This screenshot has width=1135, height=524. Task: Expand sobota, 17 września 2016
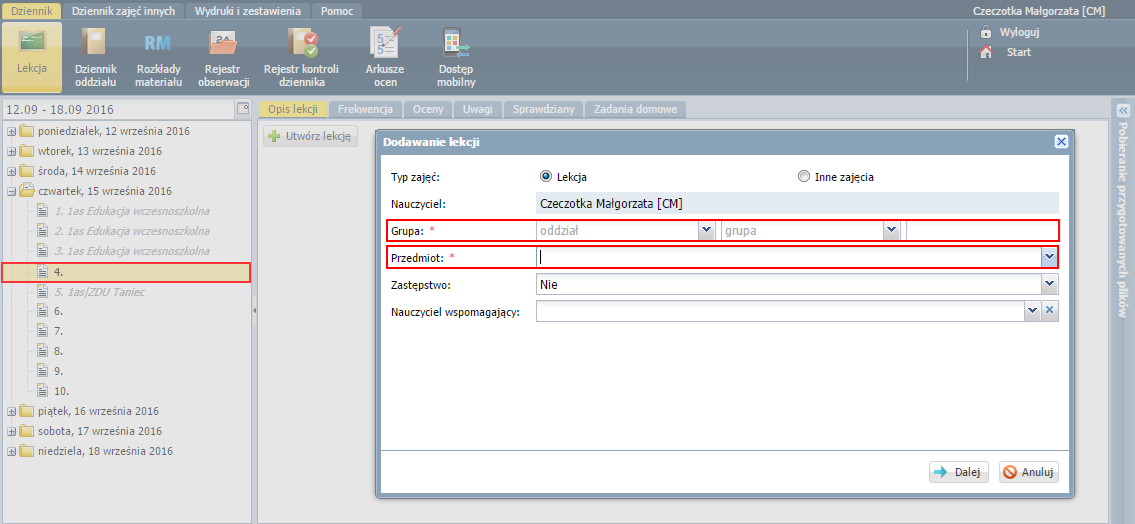point(12,431)
